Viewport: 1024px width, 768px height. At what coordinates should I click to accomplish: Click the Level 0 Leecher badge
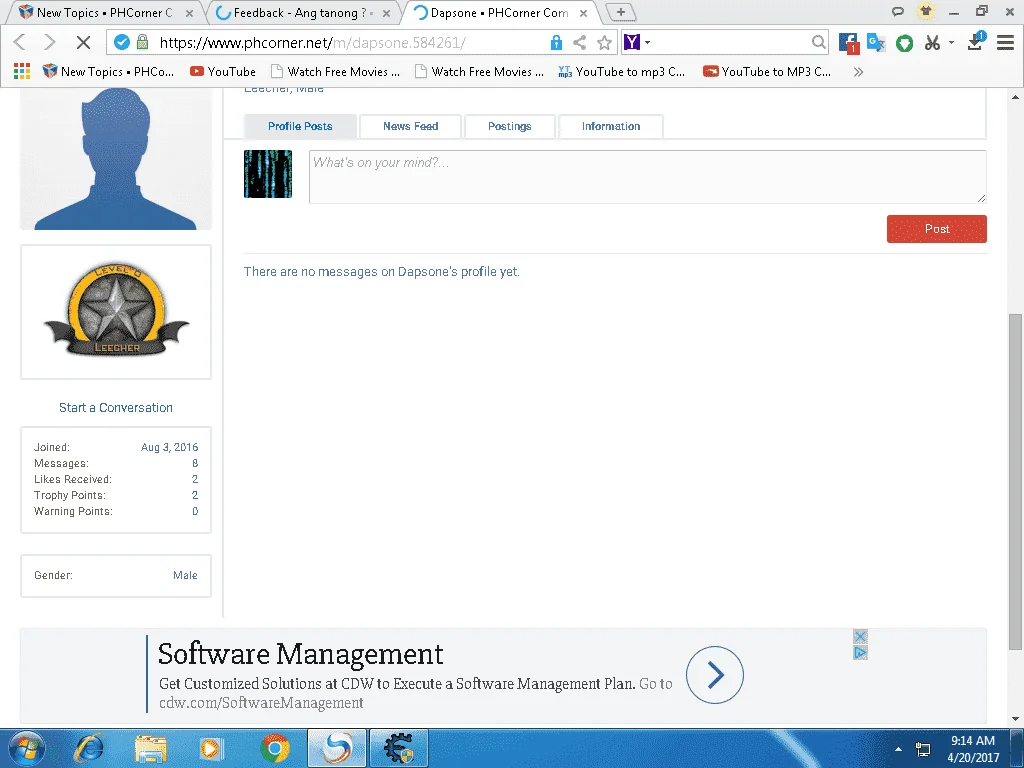pos(116,312)
